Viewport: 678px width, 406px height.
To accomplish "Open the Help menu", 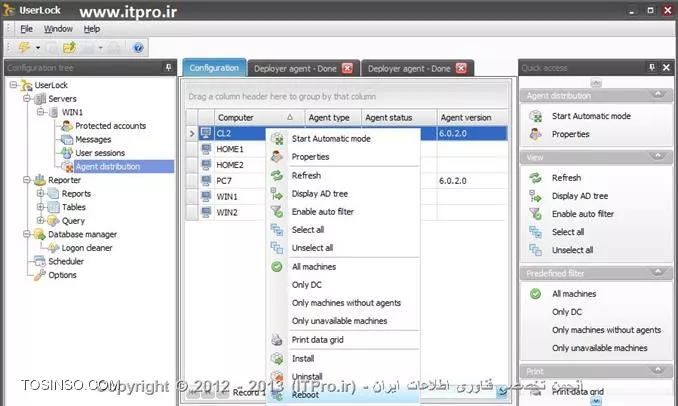I will (92, 29).
